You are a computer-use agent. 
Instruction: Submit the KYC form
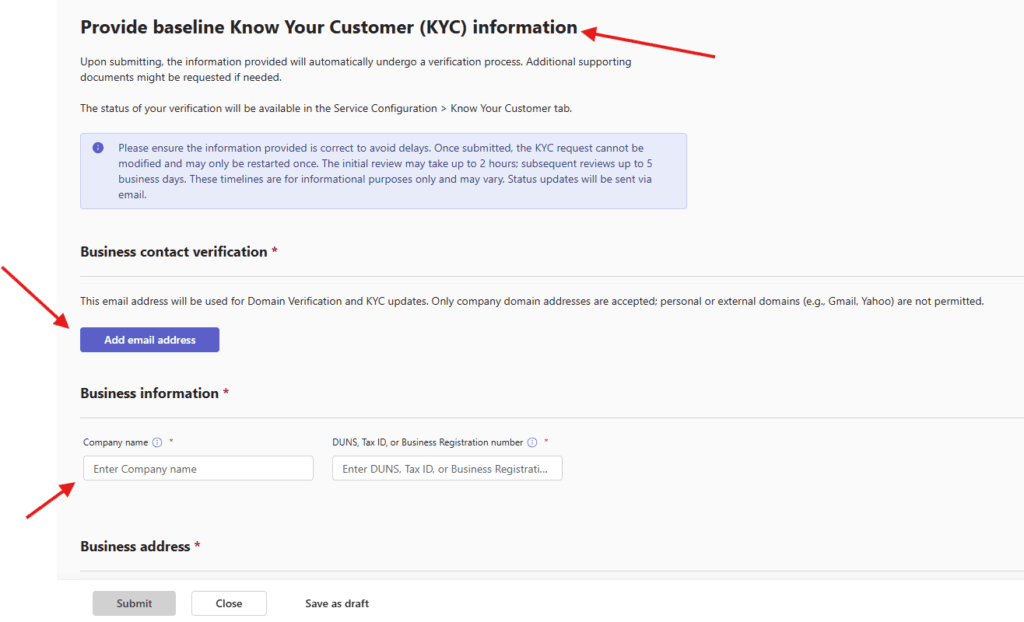click(134, 603)
